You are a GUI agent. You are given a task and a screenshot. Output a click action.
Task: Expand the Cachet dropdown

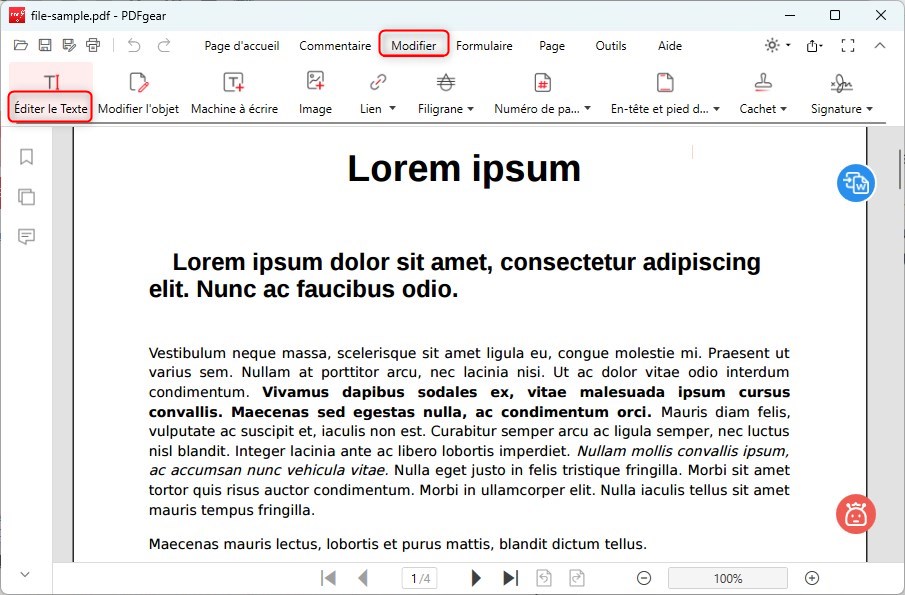pyautogui.click(x=763, y=108)
